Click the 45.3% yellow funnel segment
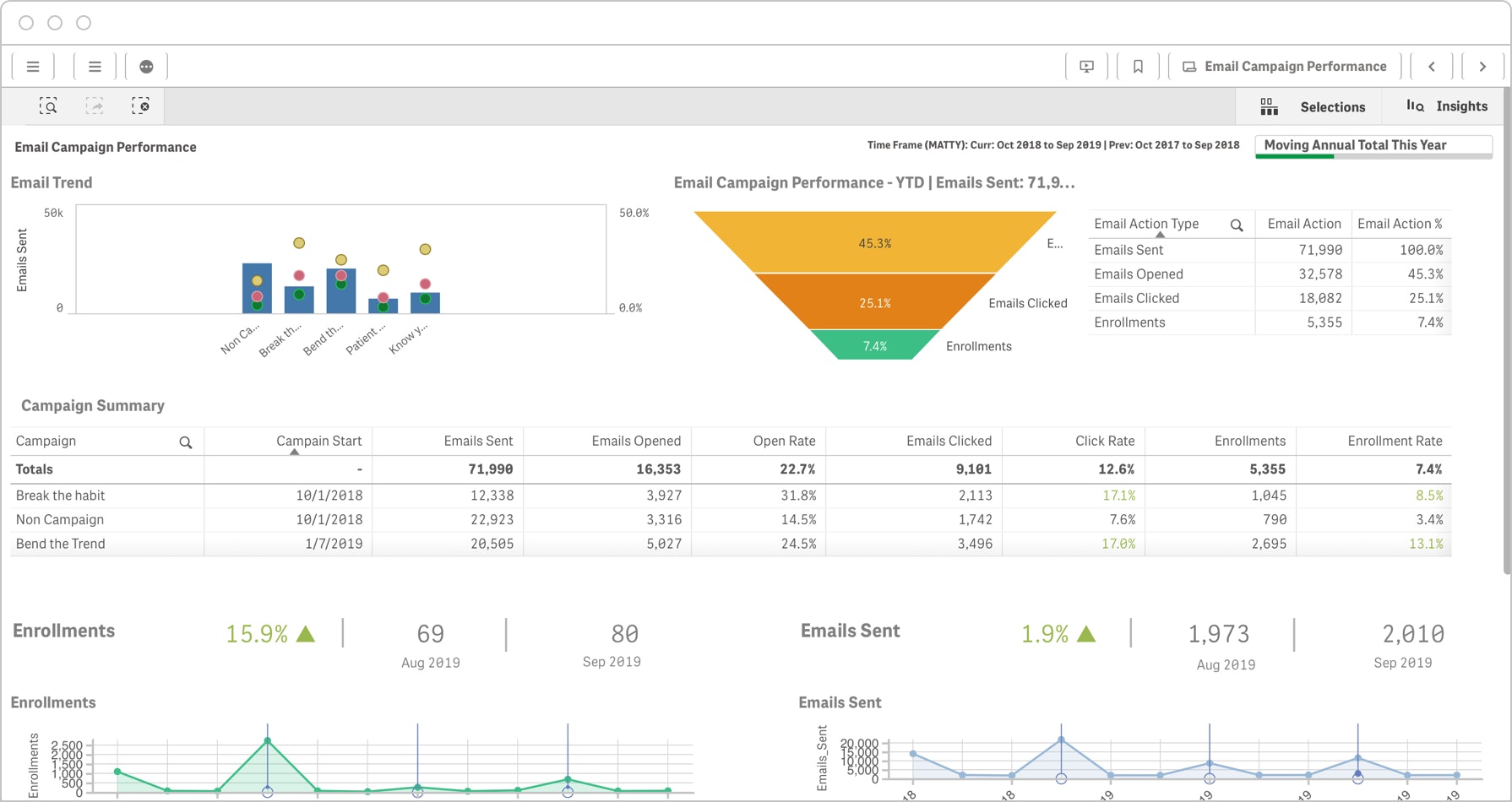Image resolution: width=1512 pixels, height=802 pixels. (875, 243)
